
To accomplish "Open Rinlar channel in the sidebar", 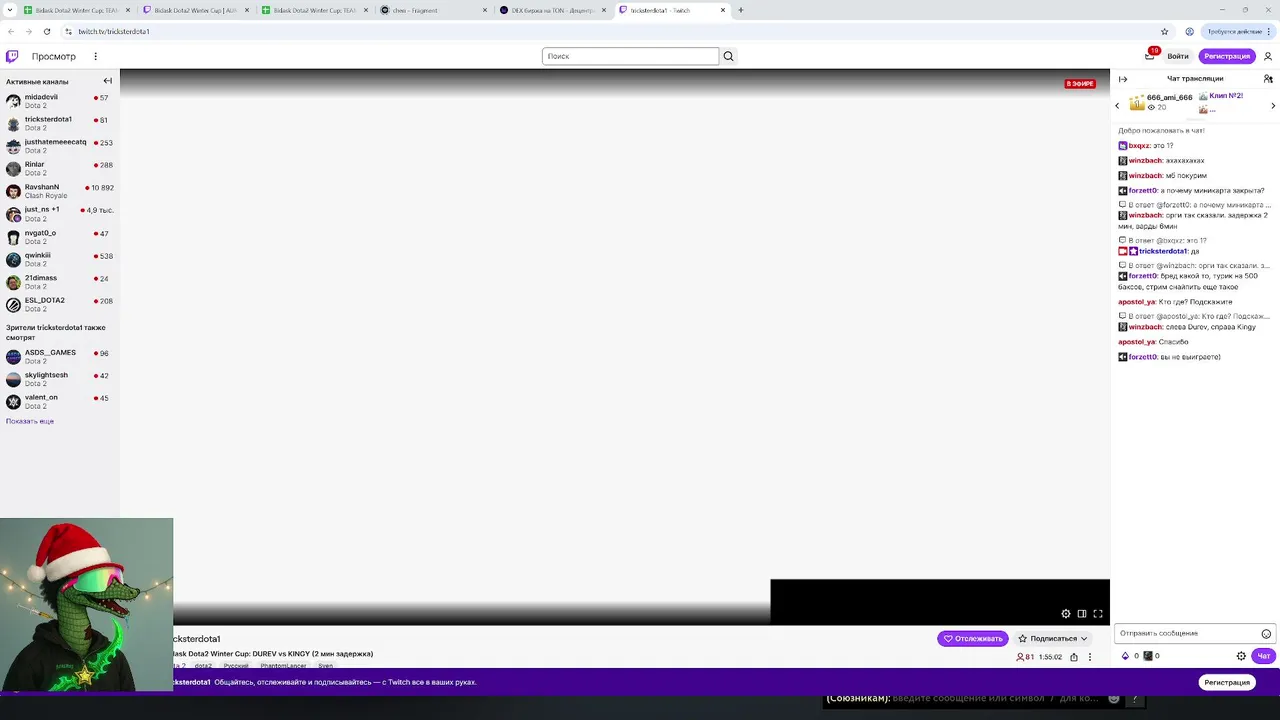I will point(59,168).
